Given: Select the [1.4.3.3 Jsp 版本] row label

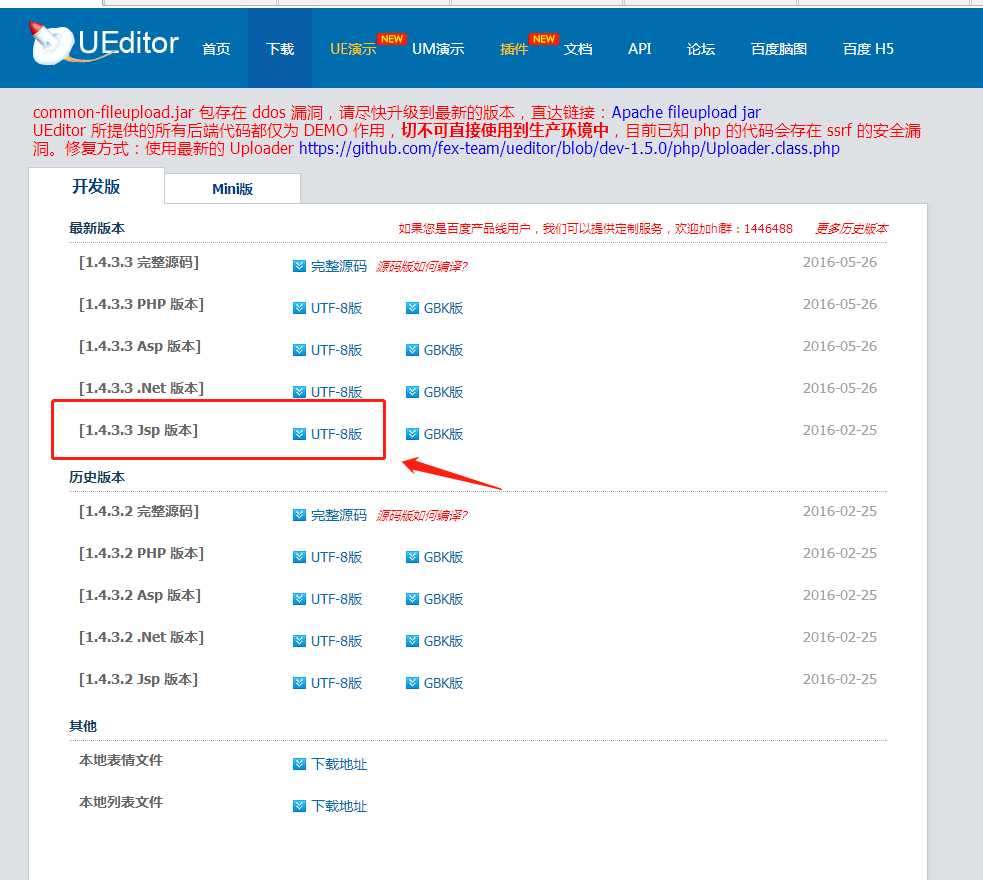Looking at the screenshot, I should pyautogui.click(x=139, y=431).
